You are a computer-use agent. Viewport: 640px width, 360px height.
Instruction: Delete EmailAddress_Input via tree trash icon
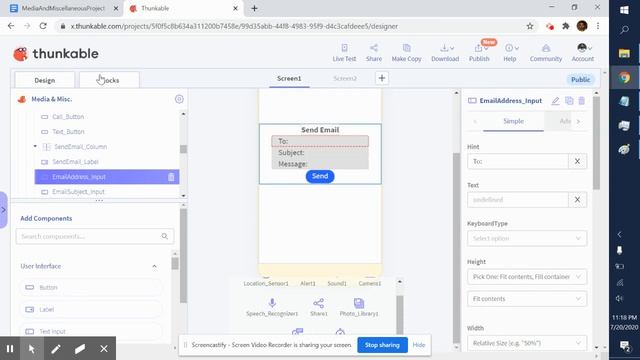coord(171,177)
